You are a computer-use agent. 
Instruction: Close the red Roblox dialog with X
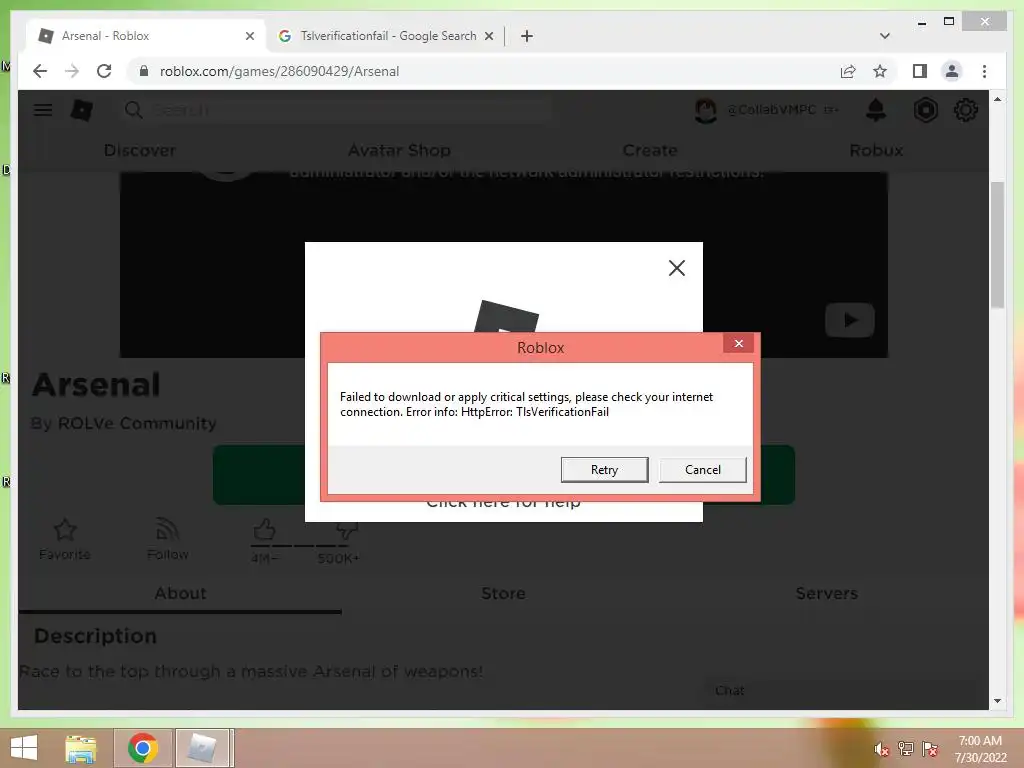pyautogui.click(x=739, y=344)
